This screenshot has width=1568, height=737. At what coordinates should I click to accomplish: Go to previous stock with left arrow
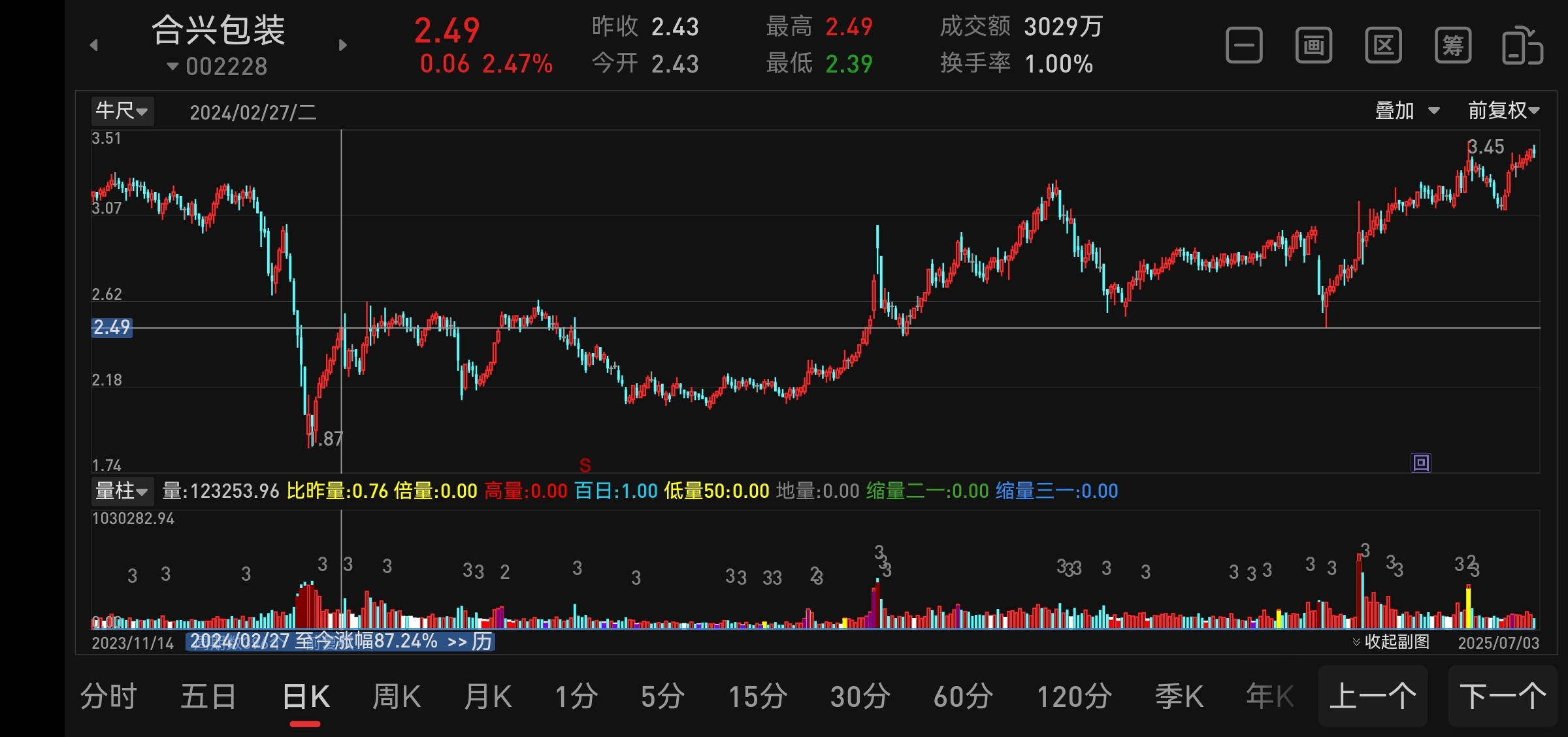pyautogui.click(x=94, y=45)
